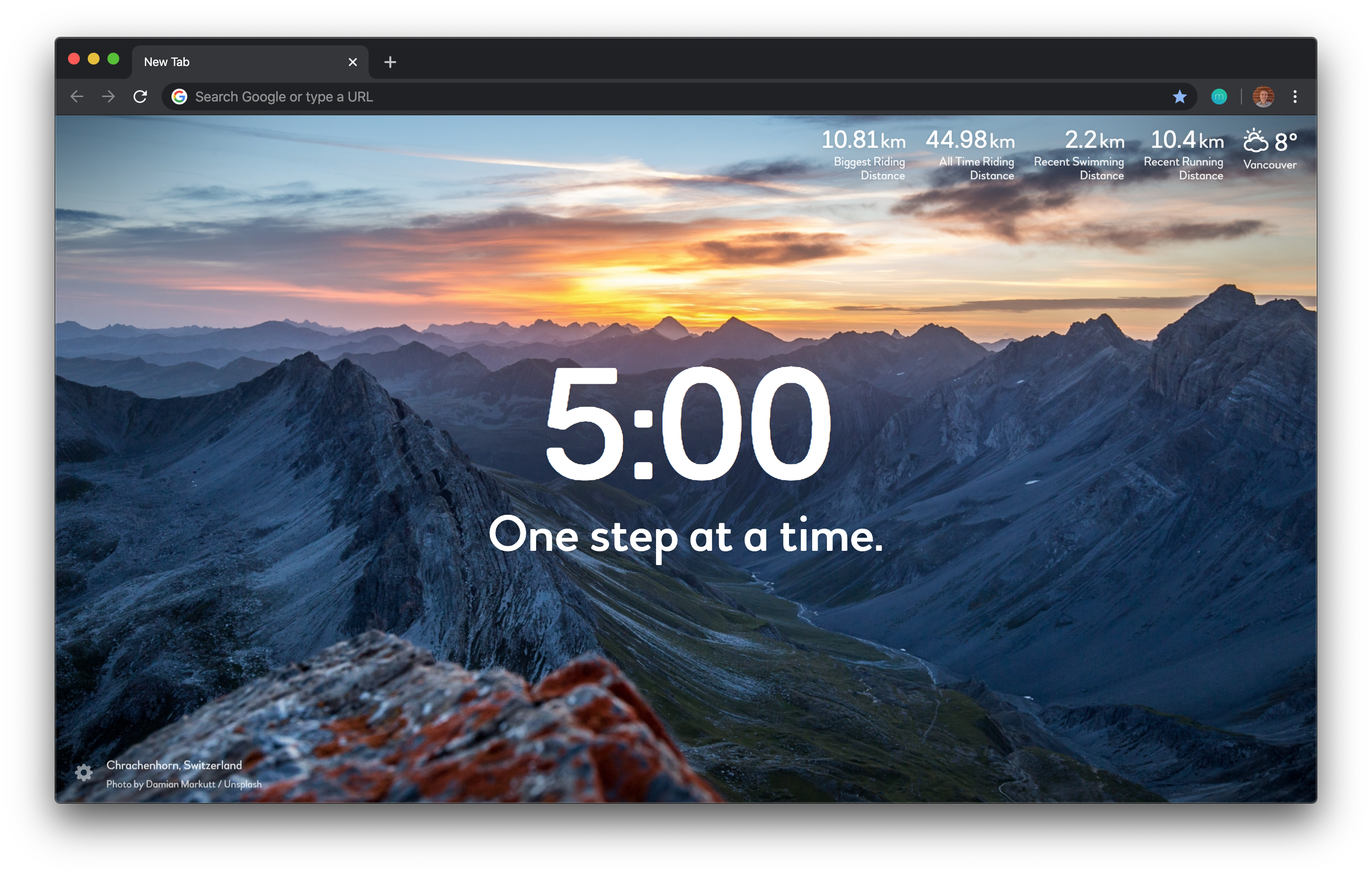Image resolution: width=1372 pixels, height=876 pixels.
Task: Bookmark this page with the star icon
Action: coord(1180,97)
